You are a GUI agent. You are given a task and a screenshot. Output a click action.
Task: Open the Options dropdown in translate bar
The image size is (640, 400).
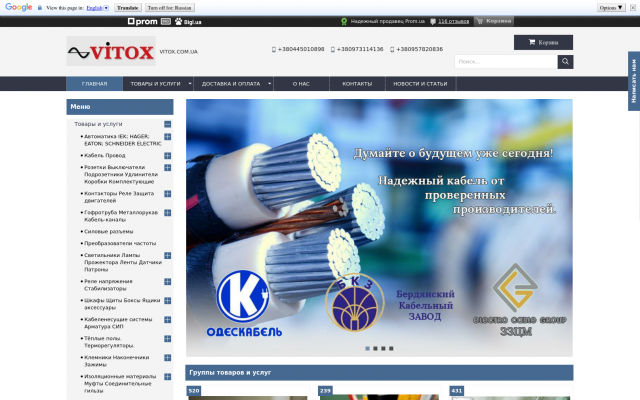coord(611,8)
